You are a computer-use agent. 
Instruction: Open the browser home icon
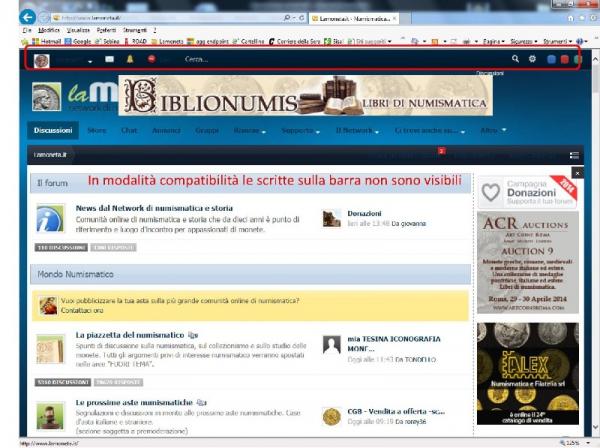pos(571,18)
